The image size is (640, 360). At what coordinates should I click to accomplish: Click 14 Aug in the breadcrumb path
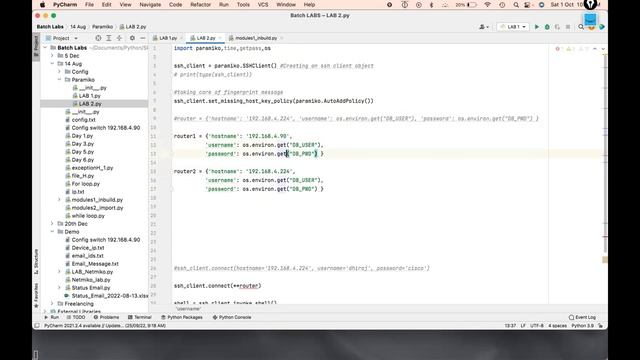[78, 27]
